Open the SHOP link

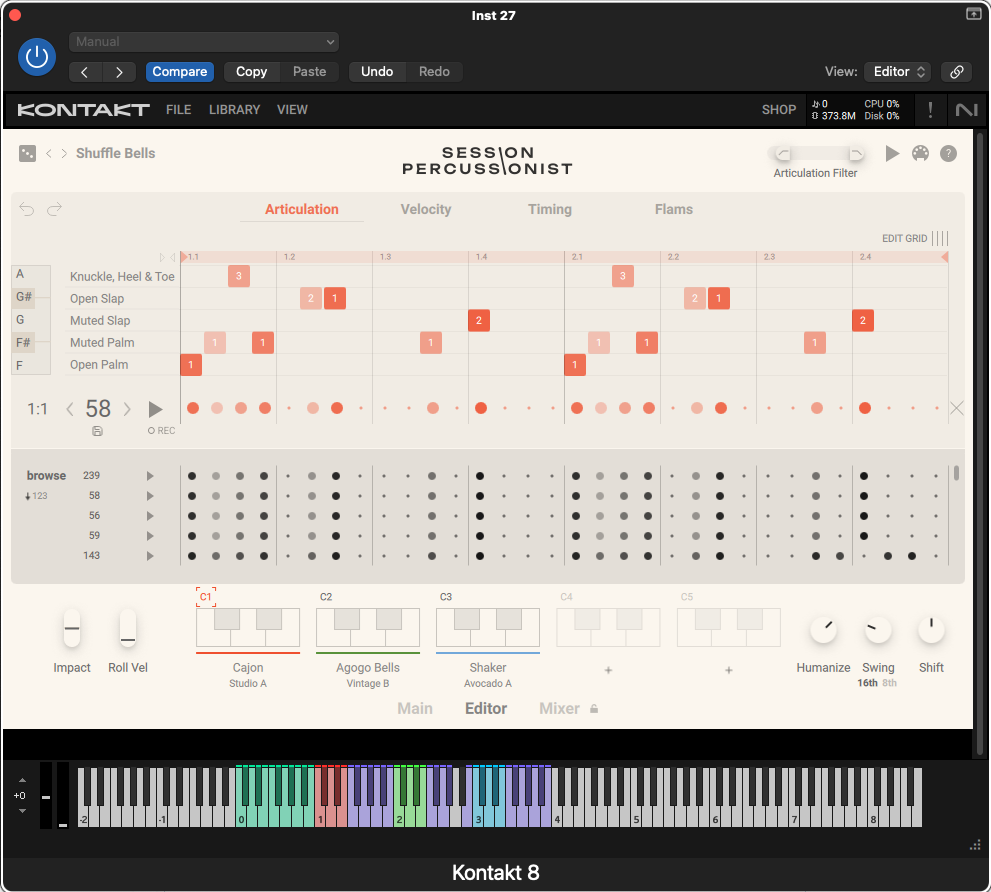click(779, 110)
